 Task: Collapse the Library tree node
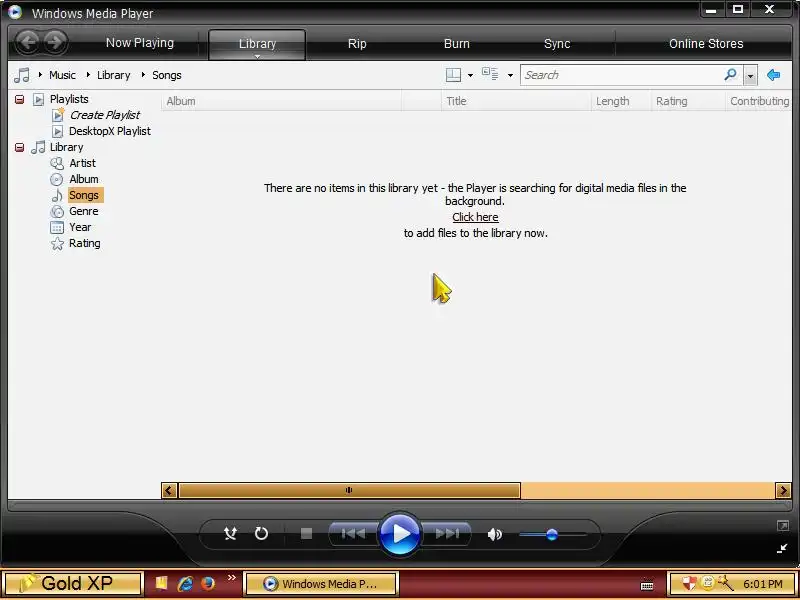19,147
